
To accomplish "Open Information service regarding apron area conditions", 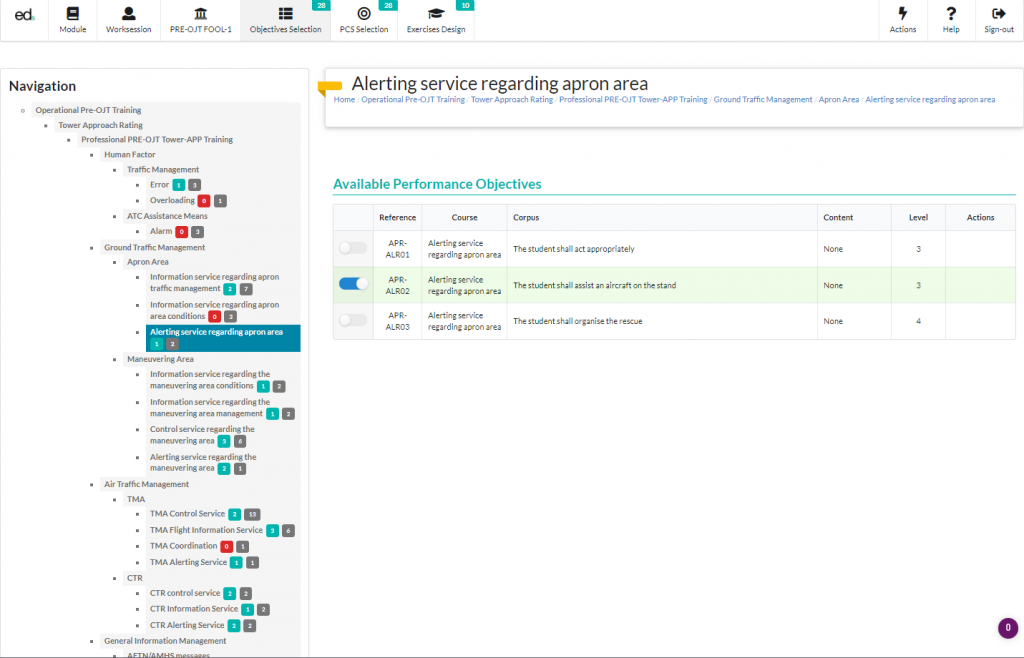I will (x=214, y=311).
